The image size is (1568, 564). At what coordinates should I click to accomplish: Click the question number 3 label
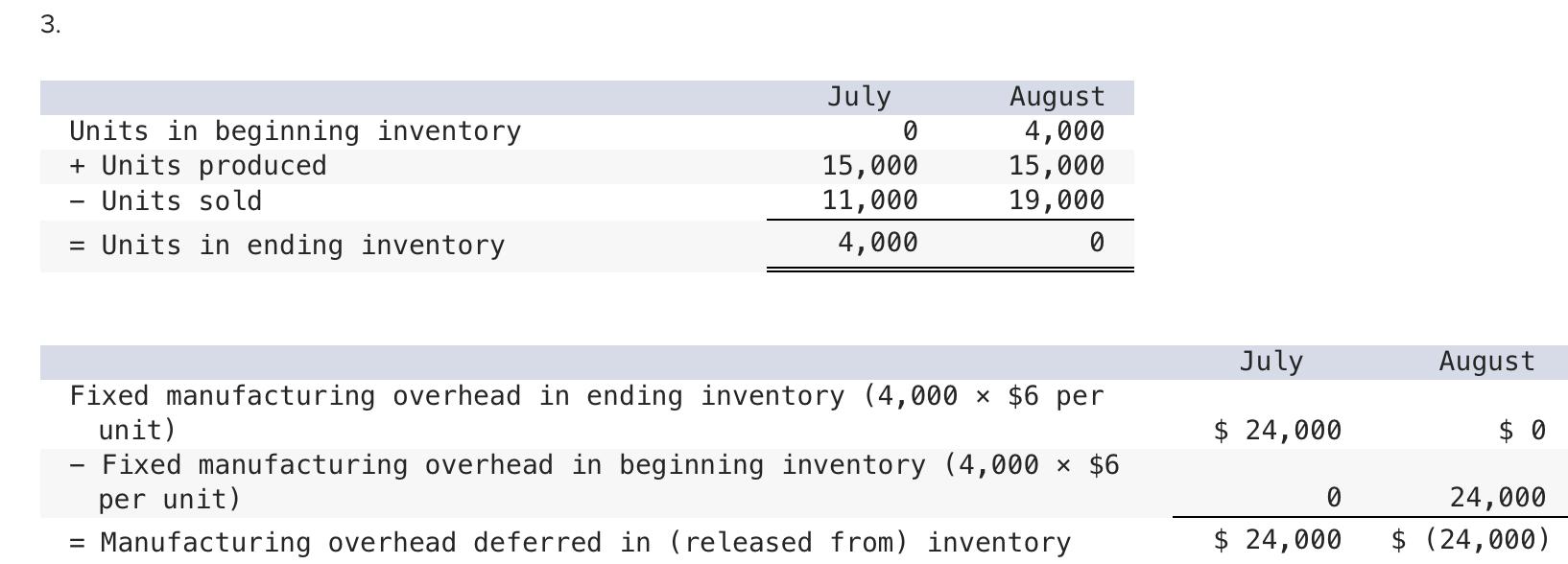click(50, 25)
